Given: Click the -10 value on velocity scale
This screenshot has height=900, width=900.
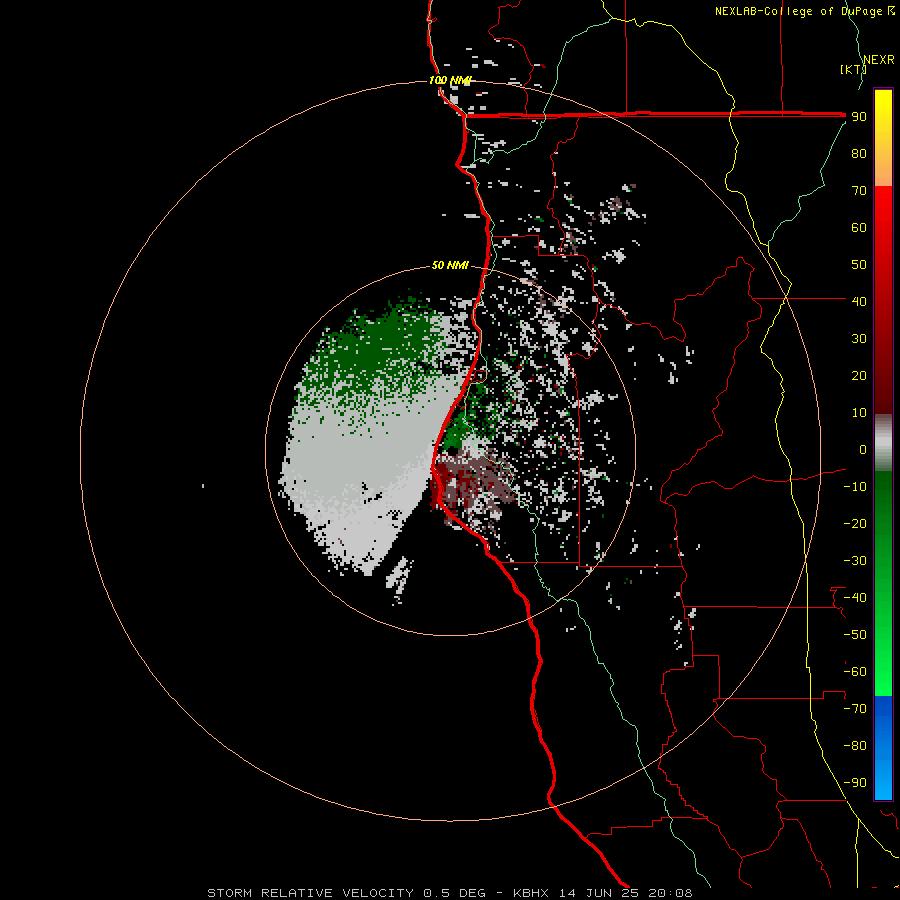Looking at the screenshot, I should pyautogui.click(x=855, y=487).
